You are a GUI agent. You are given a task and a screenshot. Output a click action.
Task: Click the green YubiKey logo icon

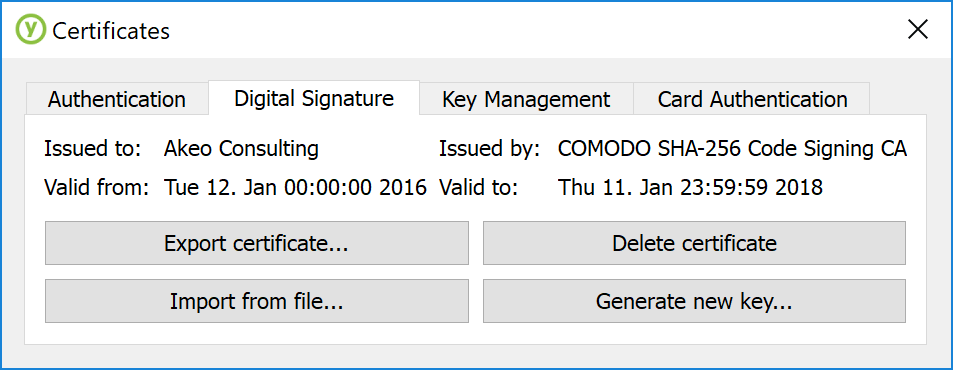(30, 30)
